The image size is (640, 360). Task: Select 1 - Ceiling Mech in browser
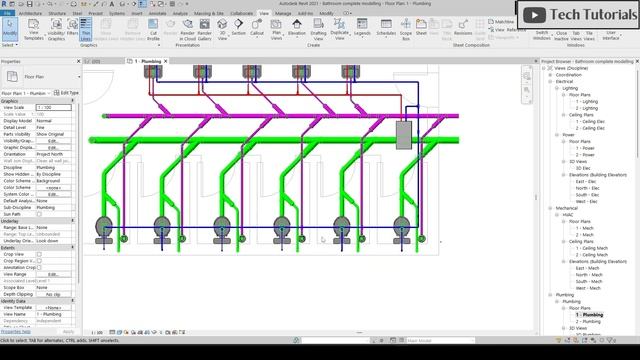tap(591, 248)
